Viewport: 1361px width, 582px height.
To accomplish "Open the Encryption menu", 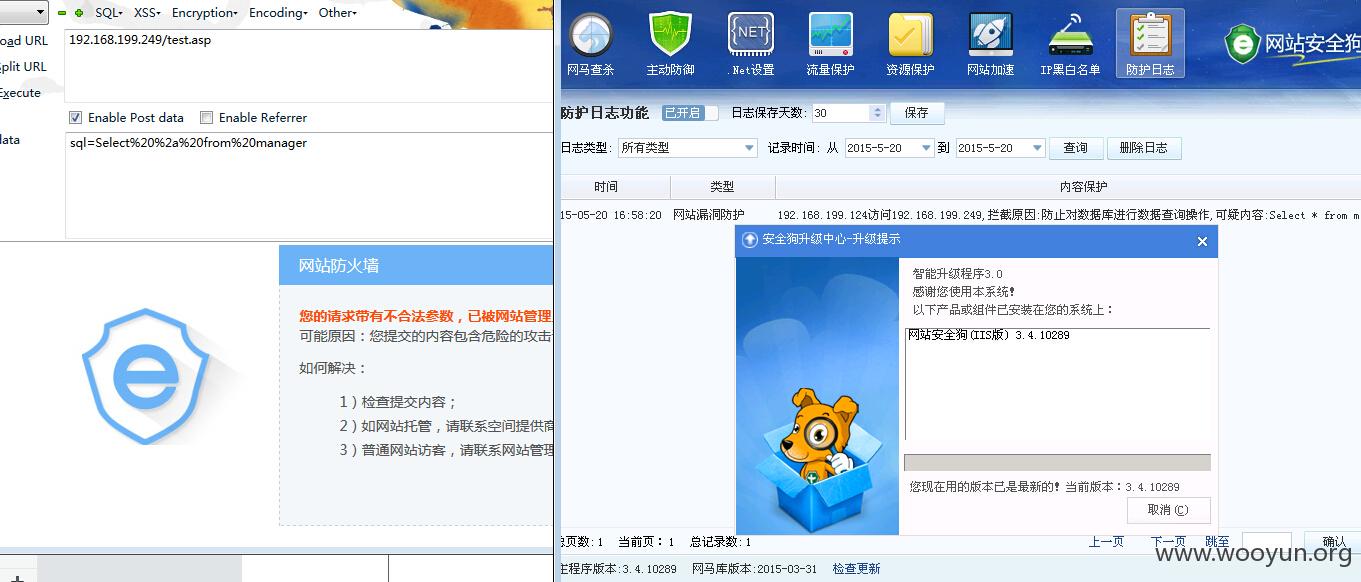I will [204, 13].
